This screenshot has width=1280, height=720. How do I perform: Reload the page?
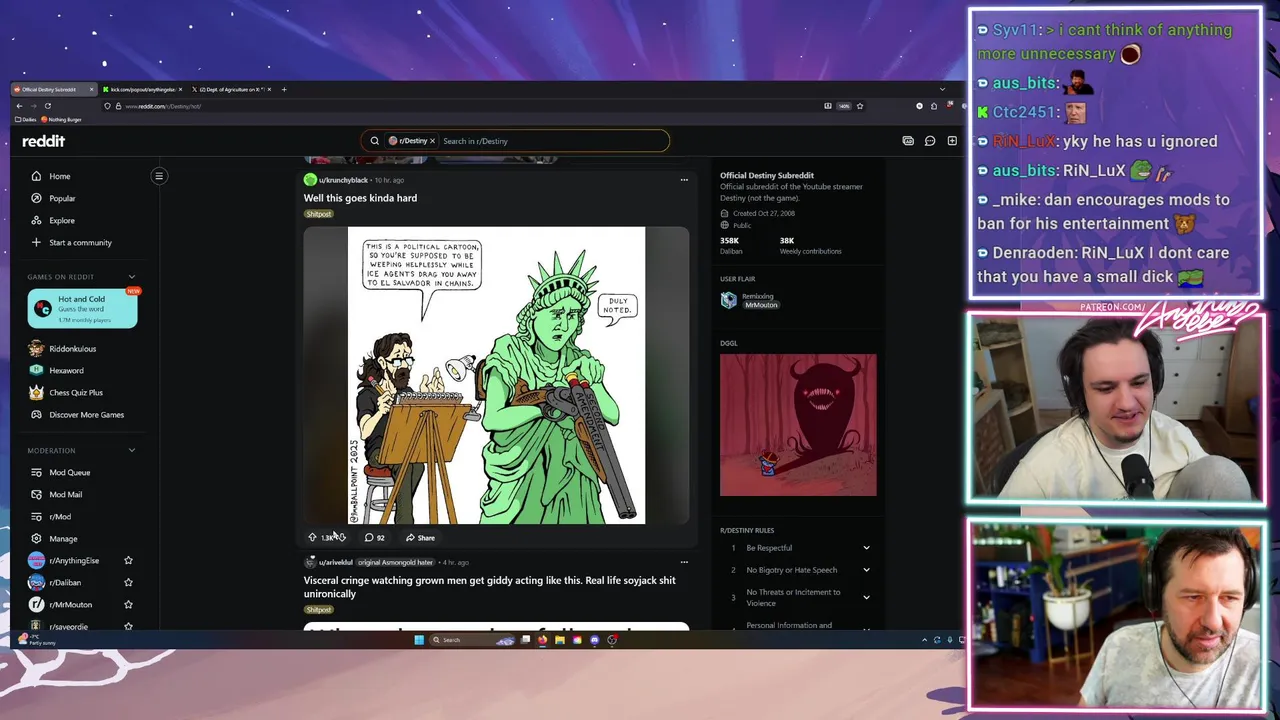(x=47, y=106)
